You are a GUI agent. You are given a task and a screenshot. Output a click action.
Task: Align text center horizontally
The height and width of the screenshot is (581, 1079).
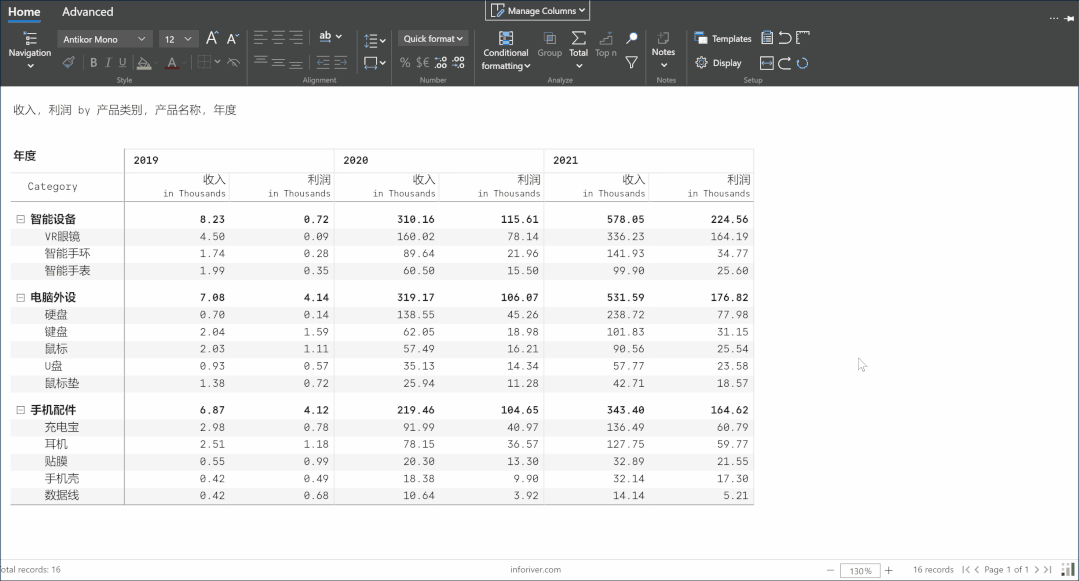[278, 37]
